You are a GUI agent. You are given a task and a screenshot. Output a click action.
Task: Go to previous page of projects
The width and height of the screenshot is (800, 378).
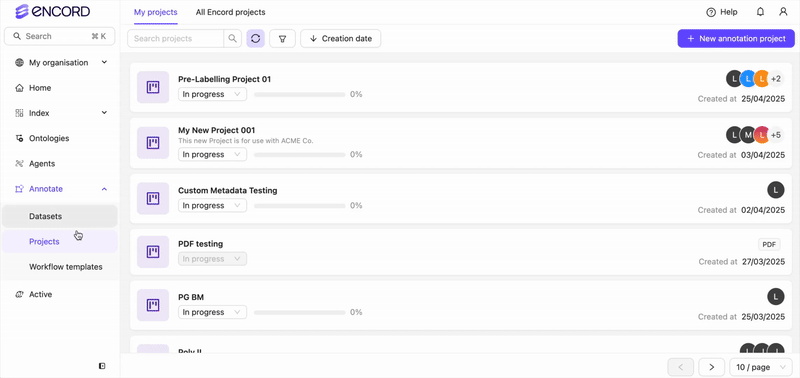[x=681, y=367]
